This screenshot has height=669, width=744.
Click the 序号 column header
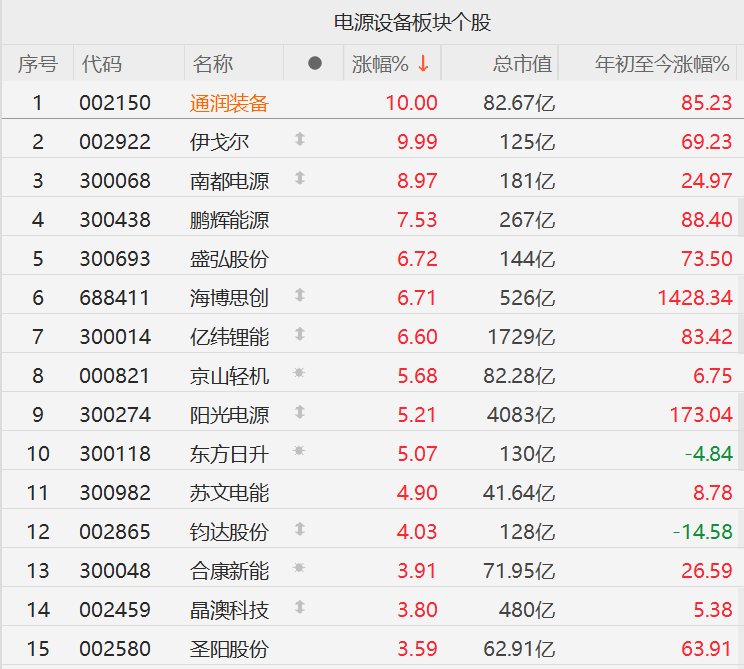pyautogui.click(x=38, y=64)
